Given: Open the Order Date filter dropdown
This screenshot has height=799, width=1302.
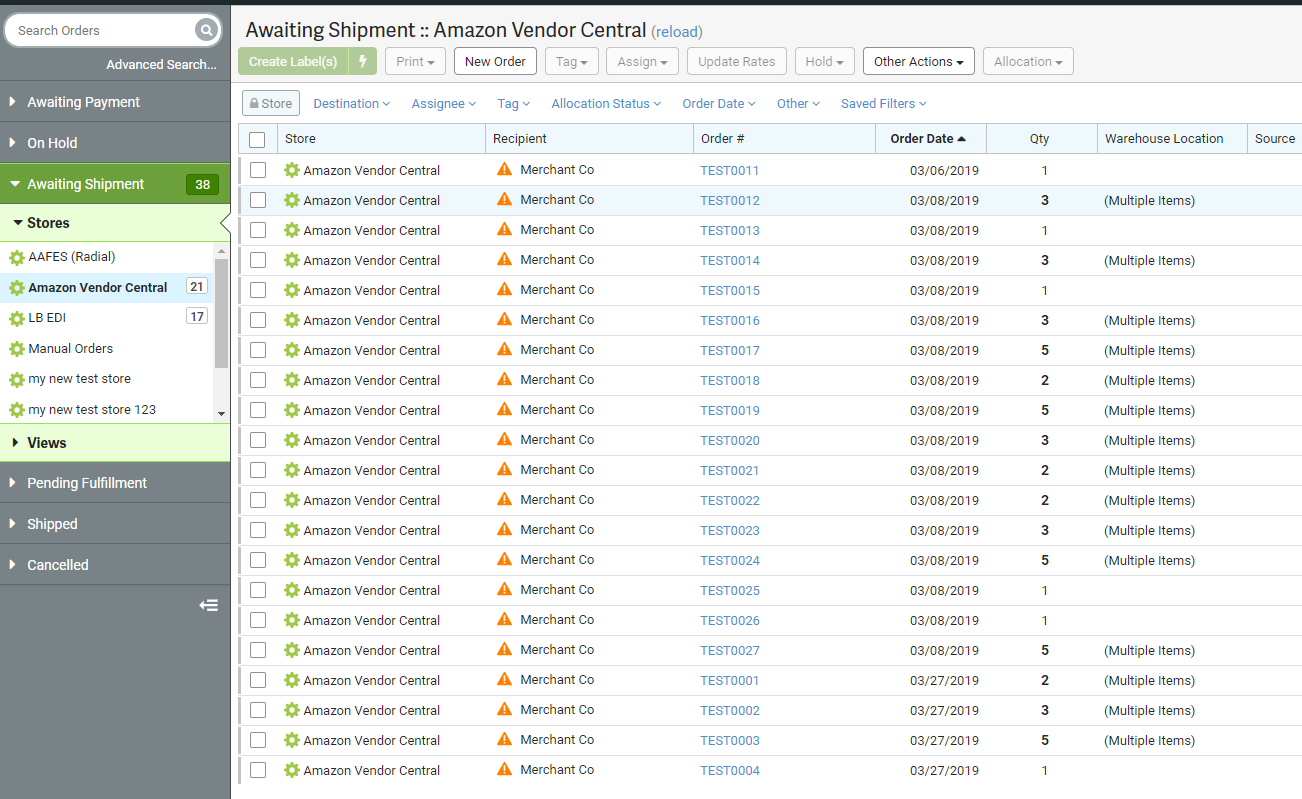Looking at the screenshot, I should (x=719, y=103).
